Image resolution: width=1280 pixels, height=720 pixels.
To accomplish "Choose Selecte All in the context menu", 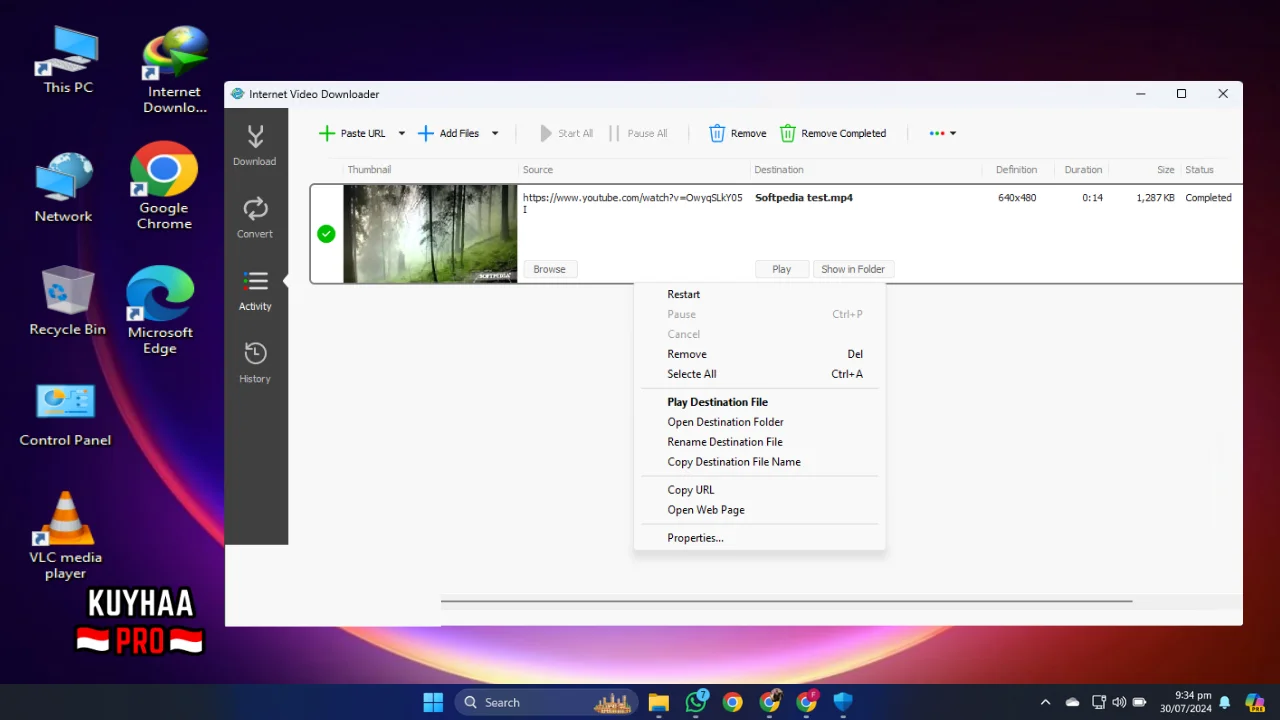I will pos(759,374).
